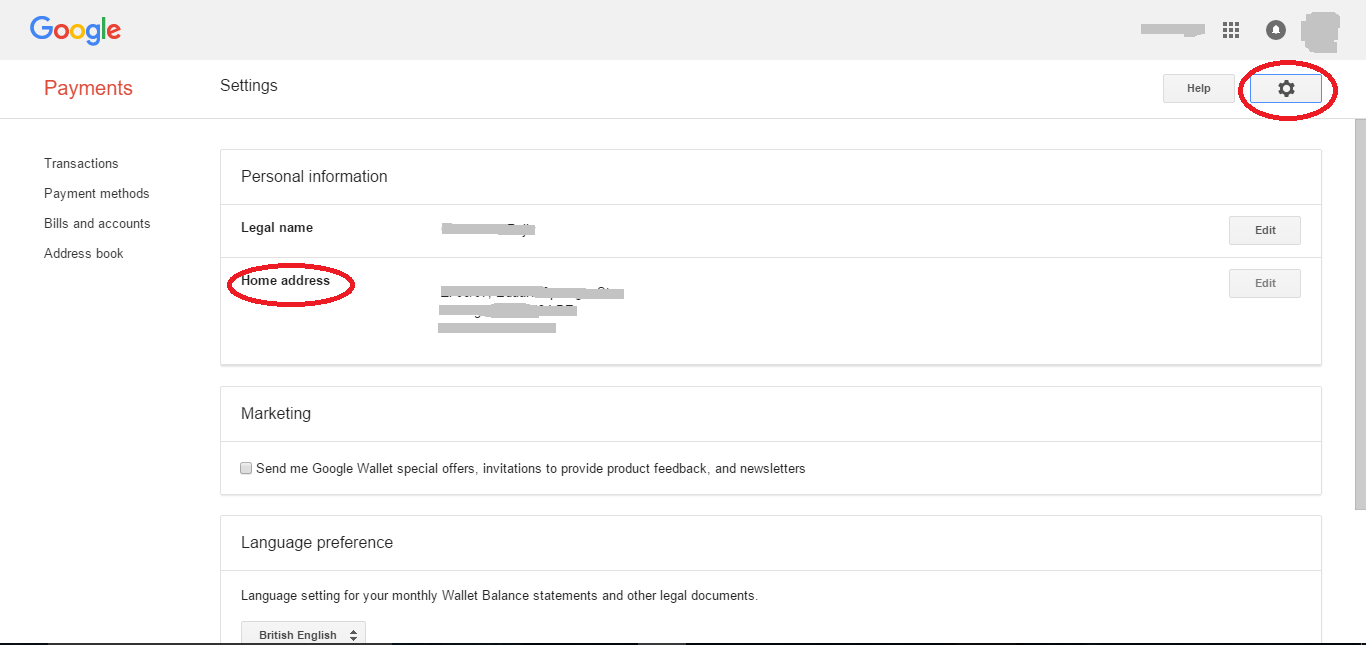Go to Transactions in sidebar
Viewport: 1366px width, 645px height.
pyautogui.click(x=81, y=163)
